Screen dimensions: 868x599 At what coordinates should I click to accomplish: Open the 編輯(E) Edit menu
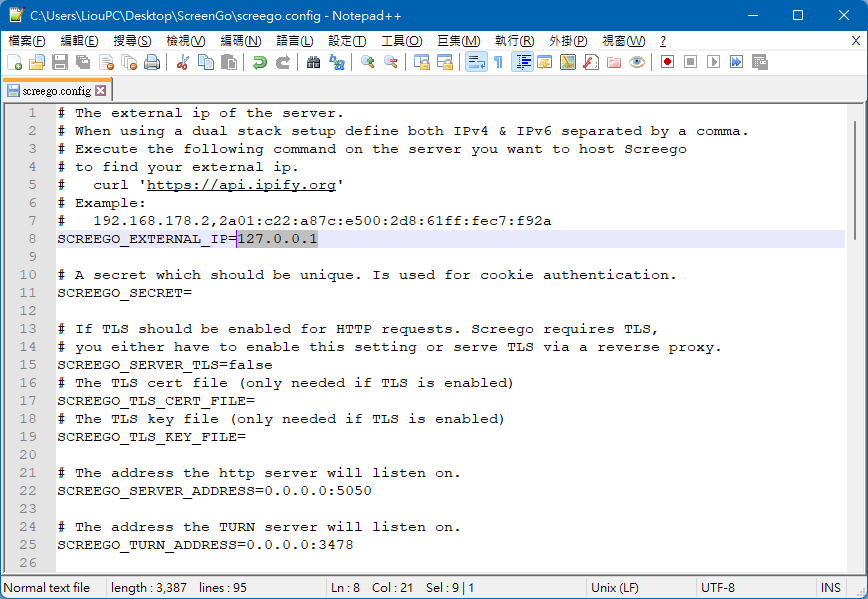tap(80, 41)
